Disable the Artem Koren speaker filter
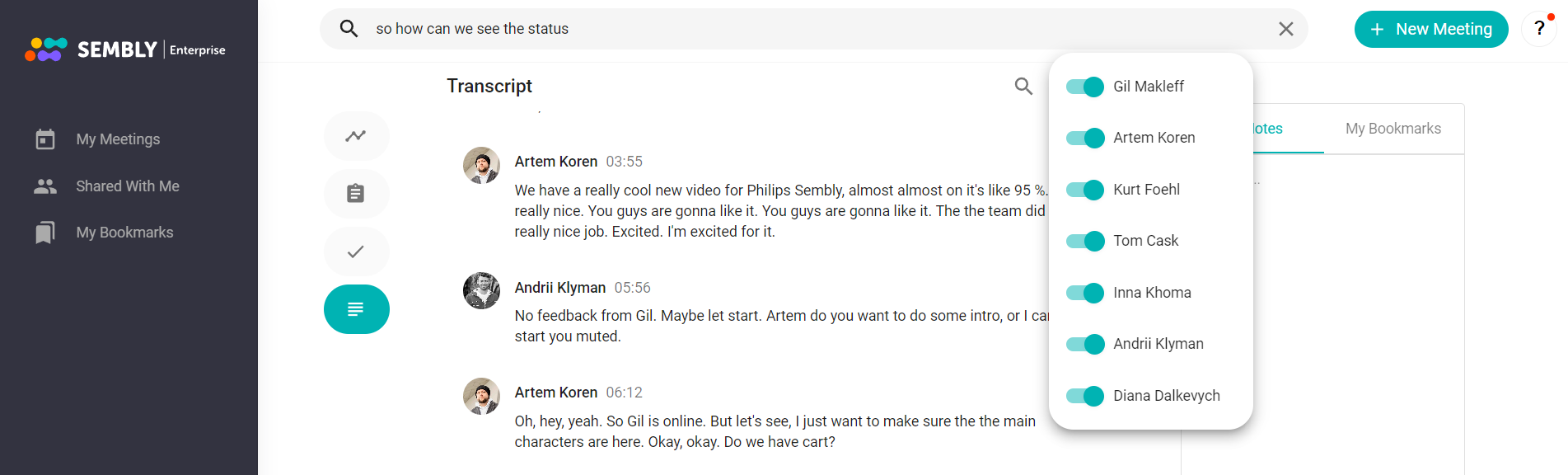Viewport: 1568px width, 475px height. click(1085, 138)
